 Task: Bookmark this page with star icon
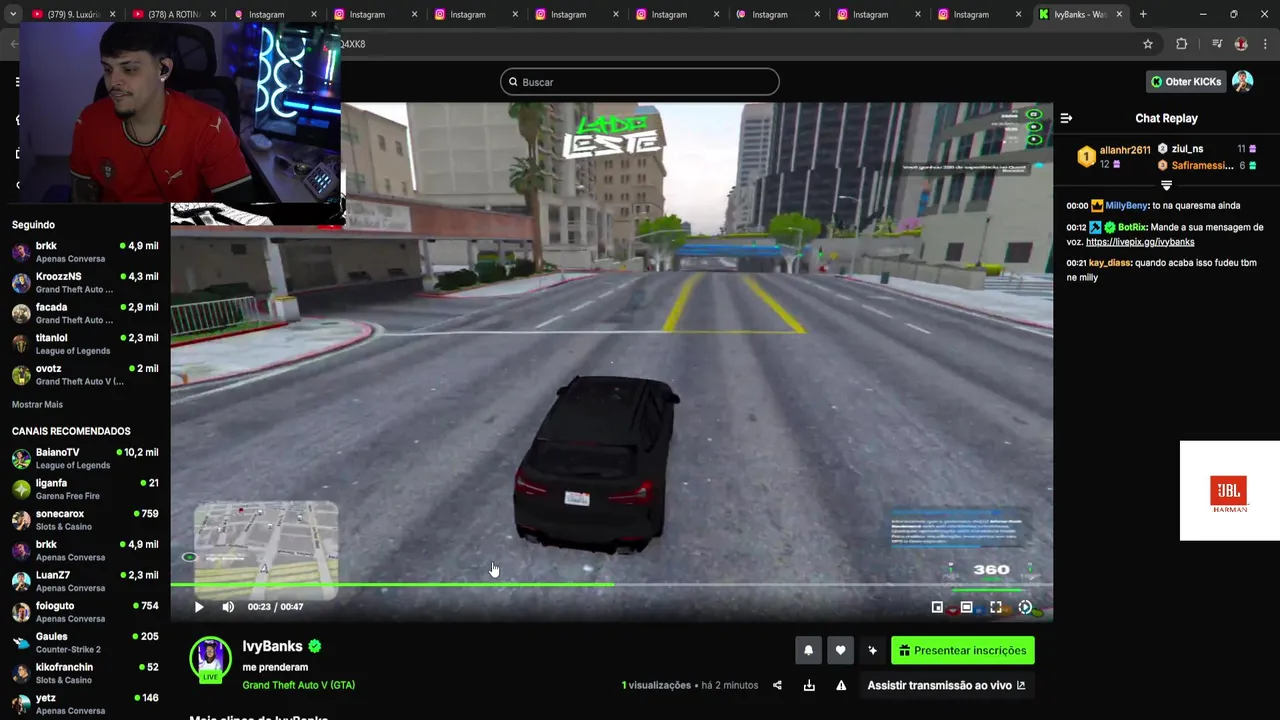tap(1148, 44)
